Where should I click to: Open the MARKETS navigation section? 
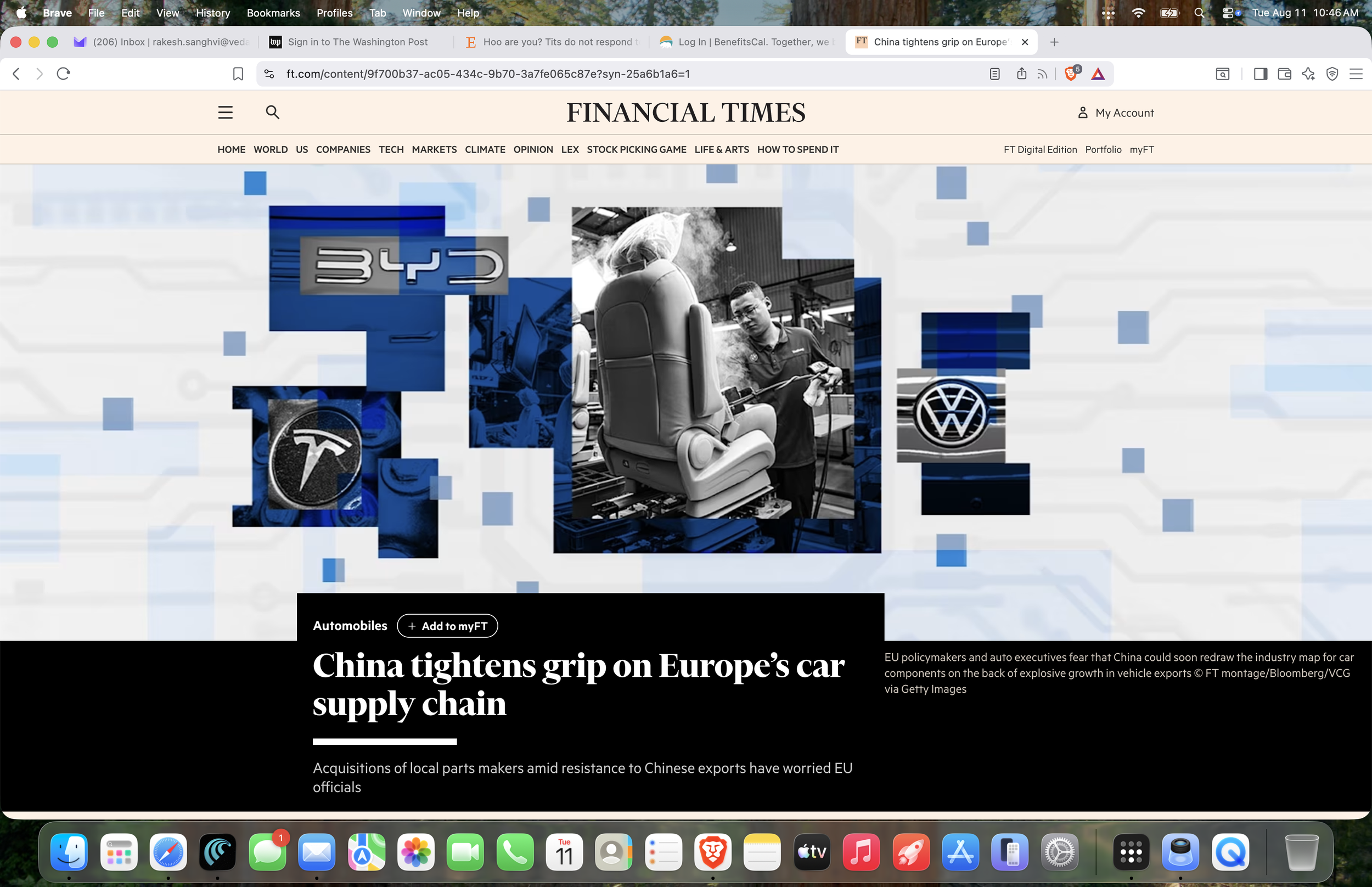(x=434, y=149)
